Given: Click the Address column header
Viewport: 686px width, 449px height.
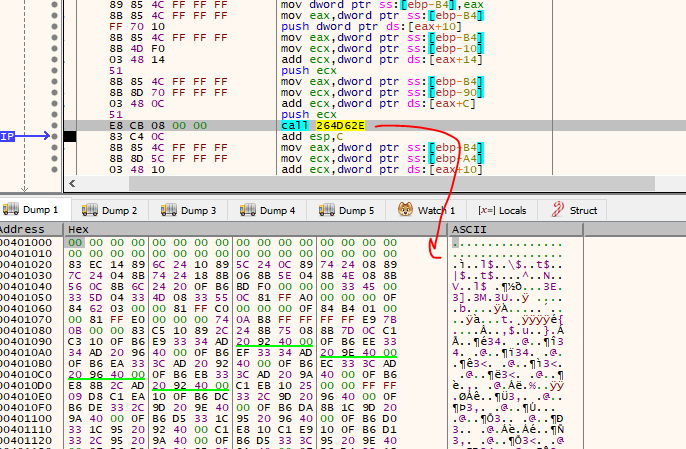Looking at the screenshot, I should 31,229.
